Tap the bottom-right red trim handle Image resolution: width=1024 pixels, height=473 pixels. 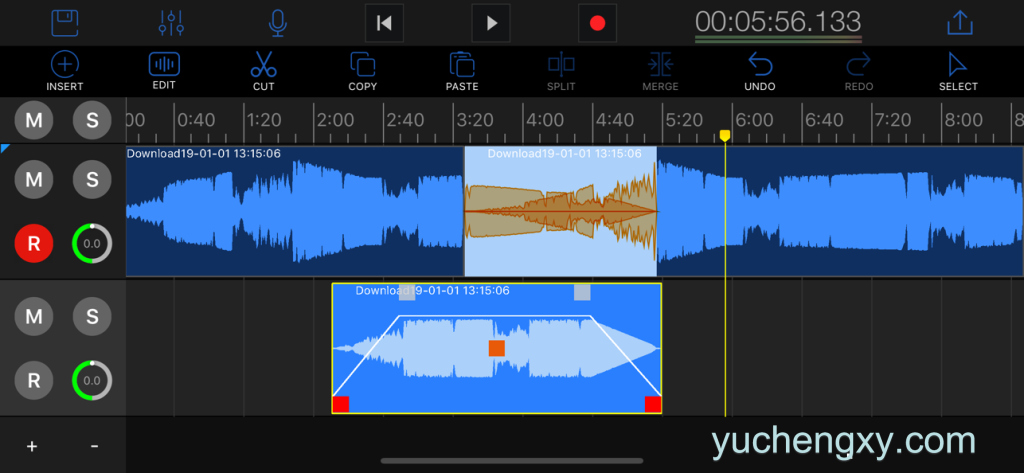pyautogui.click(x=653, y=404)
